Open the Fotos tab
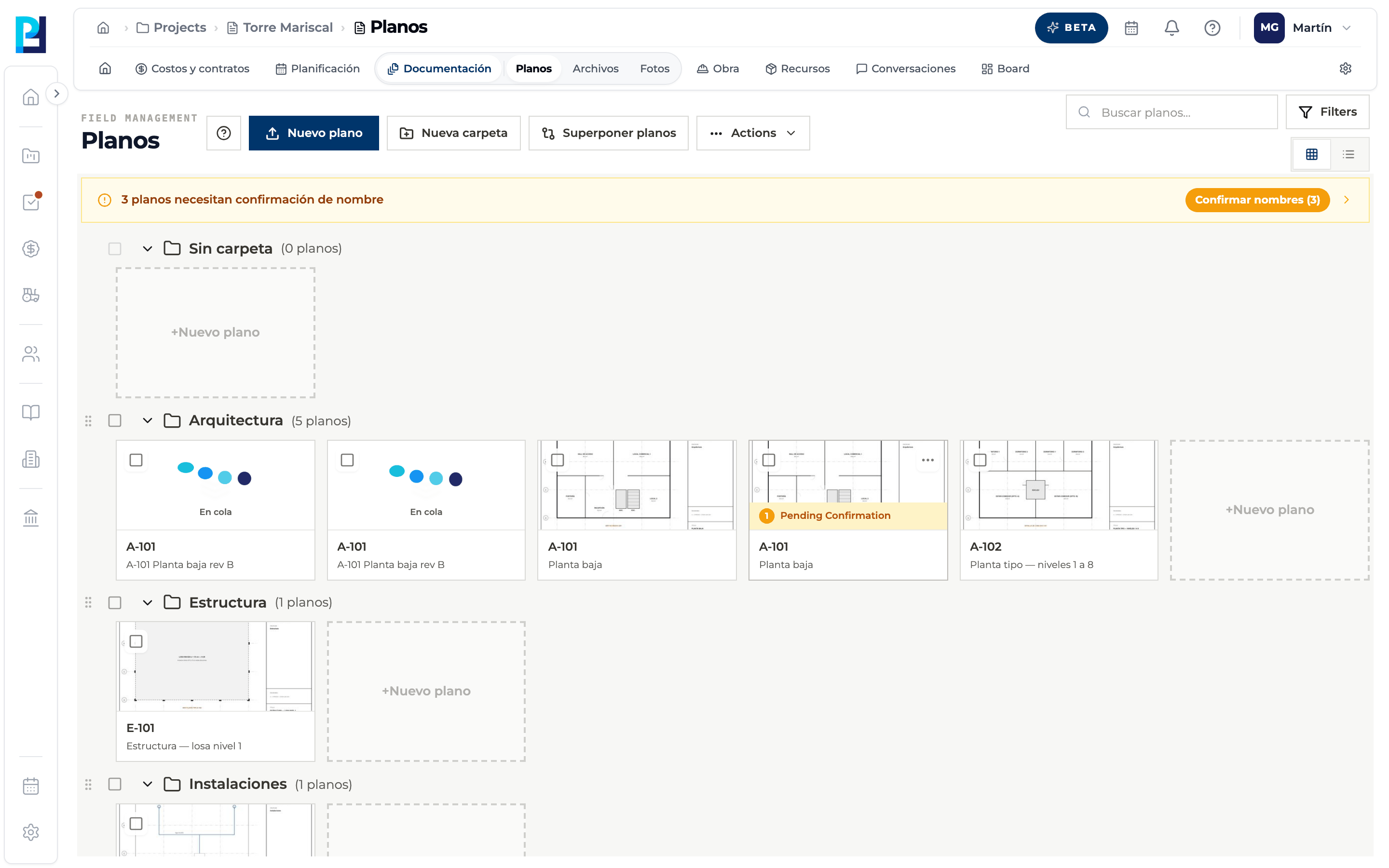This screenshot has width=1389, height=868. coord(654,69)
